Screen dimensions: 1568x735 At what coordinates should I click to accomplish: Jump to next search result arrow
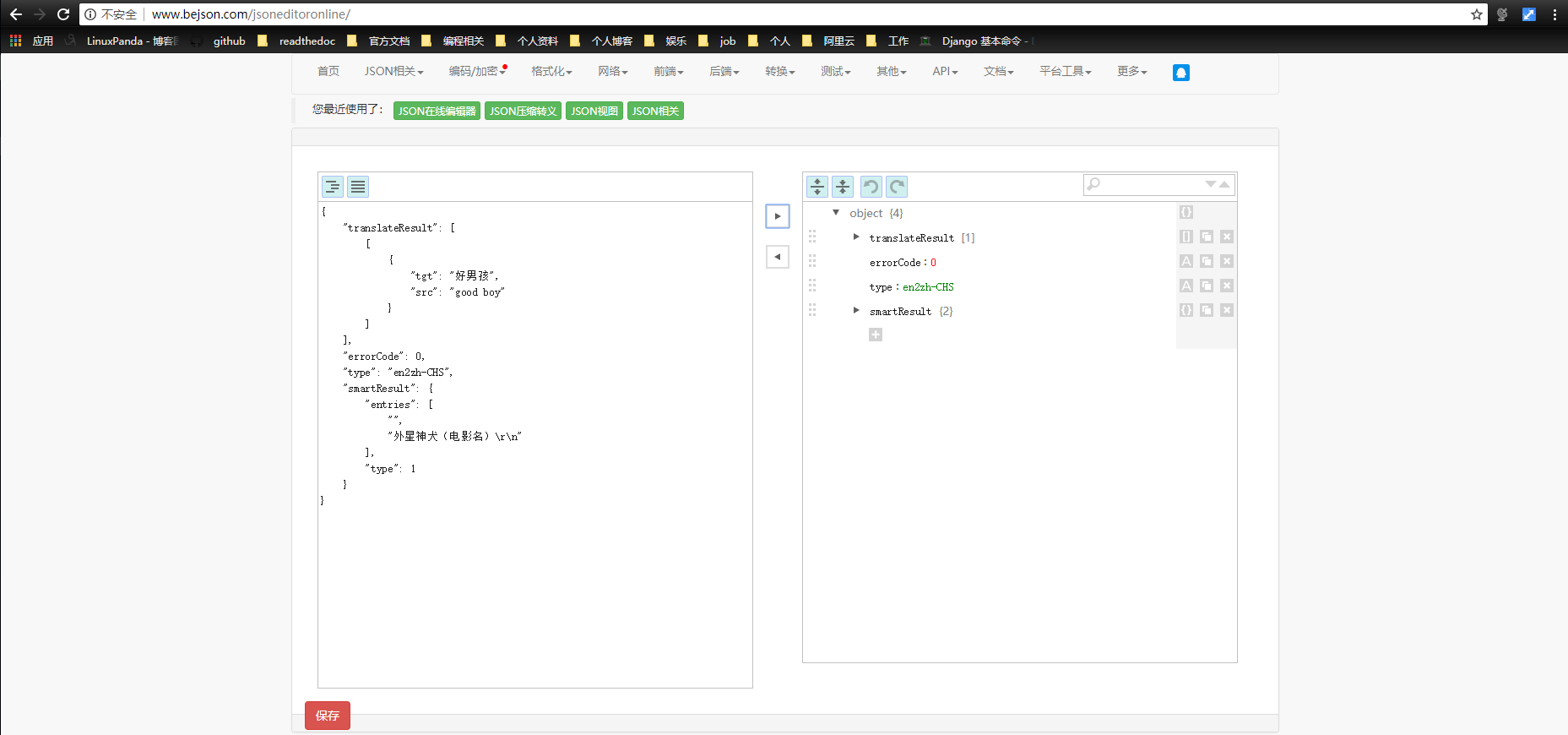(1211, 184)
